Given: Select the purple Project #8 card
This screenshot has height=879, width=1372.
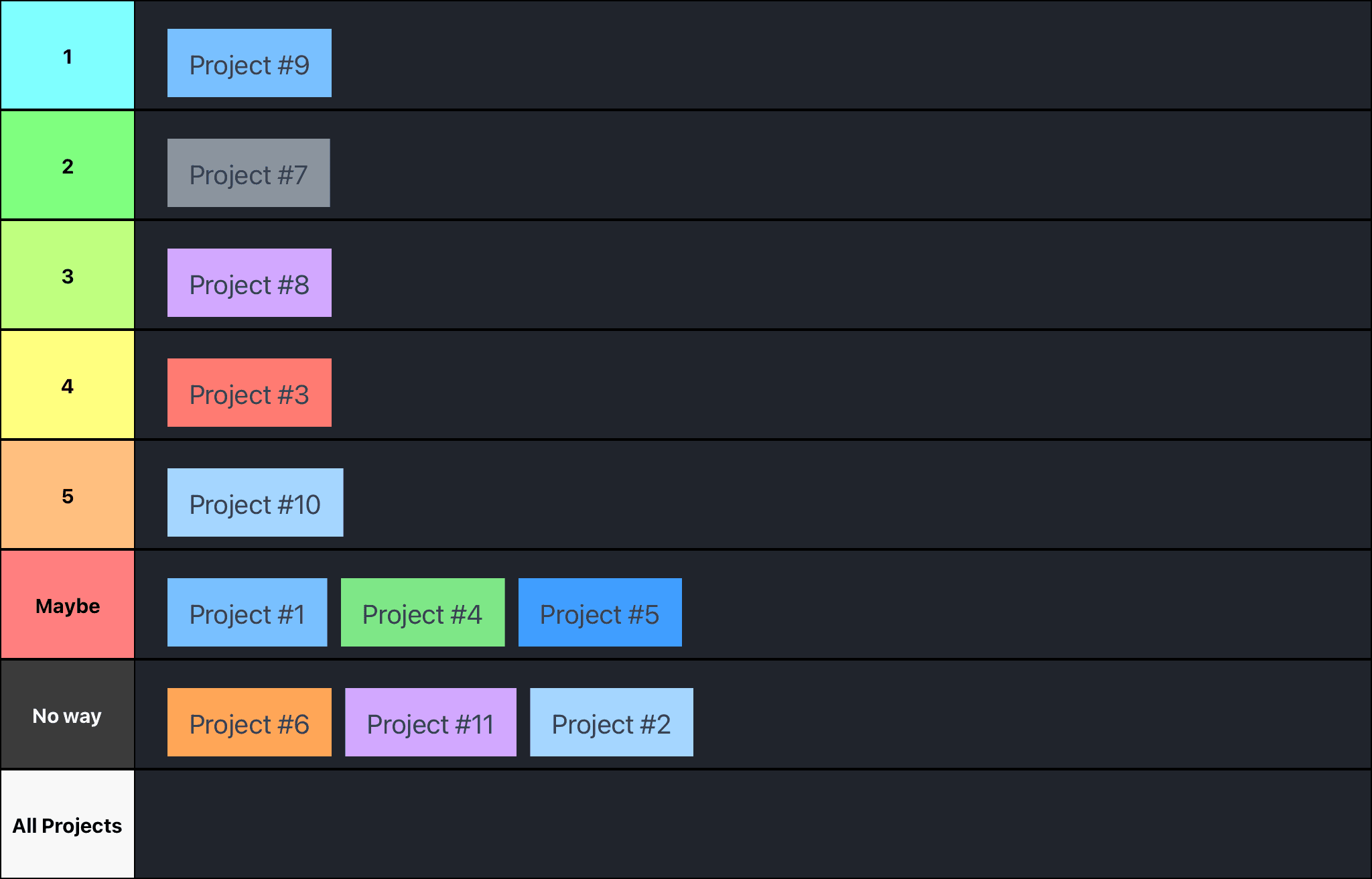Looking at the screenshot, I should tap(249, 283).
